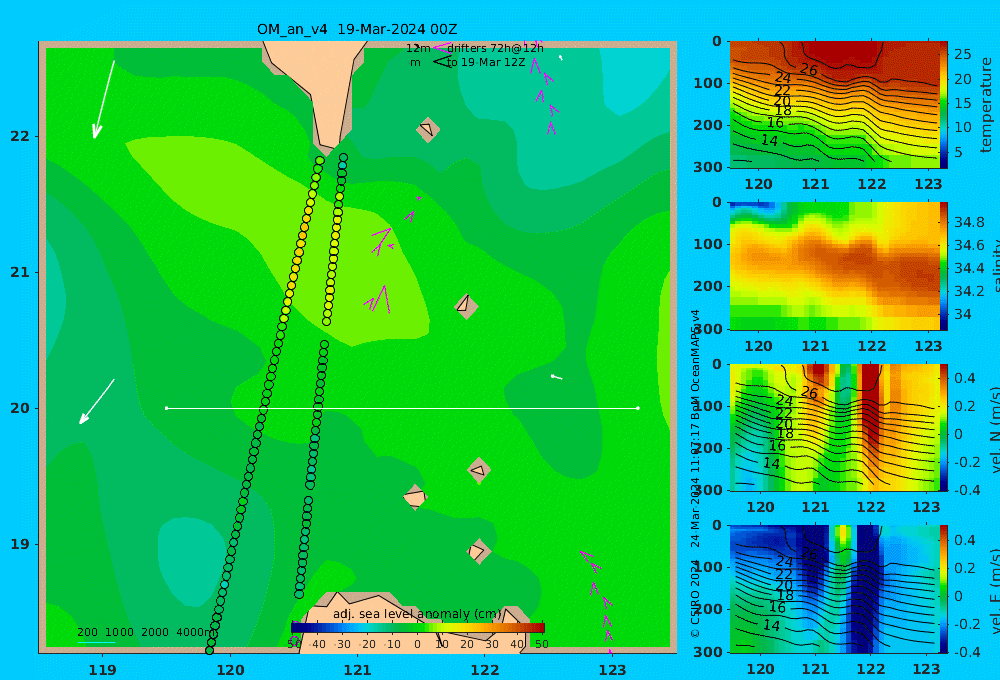Image resolution: width=1000 pixels, height=680 pixels.
Task: Click the salinity section color bar
Action: [943, 266]
